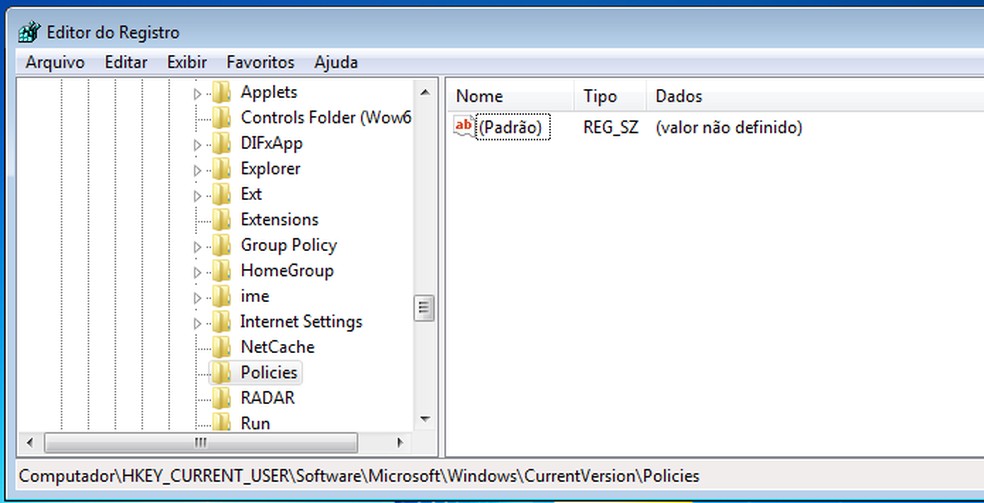Click the Run folder icon
984x503 pixels.
pyautogui.click(x=222, y=423)
